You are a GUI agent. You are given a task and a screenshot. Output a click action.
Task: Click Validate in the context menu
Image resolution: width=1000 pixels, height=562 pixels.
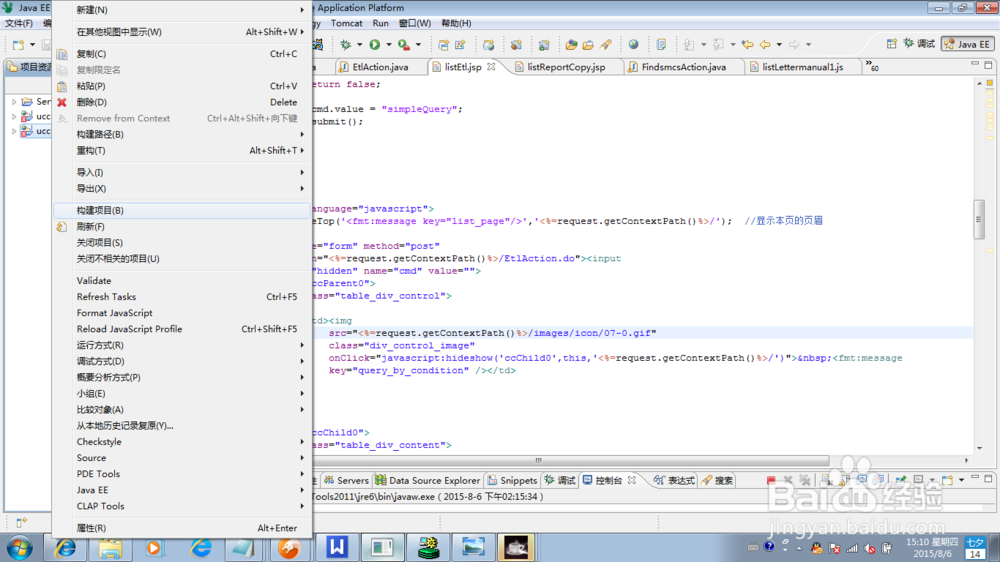click(182, 281)
